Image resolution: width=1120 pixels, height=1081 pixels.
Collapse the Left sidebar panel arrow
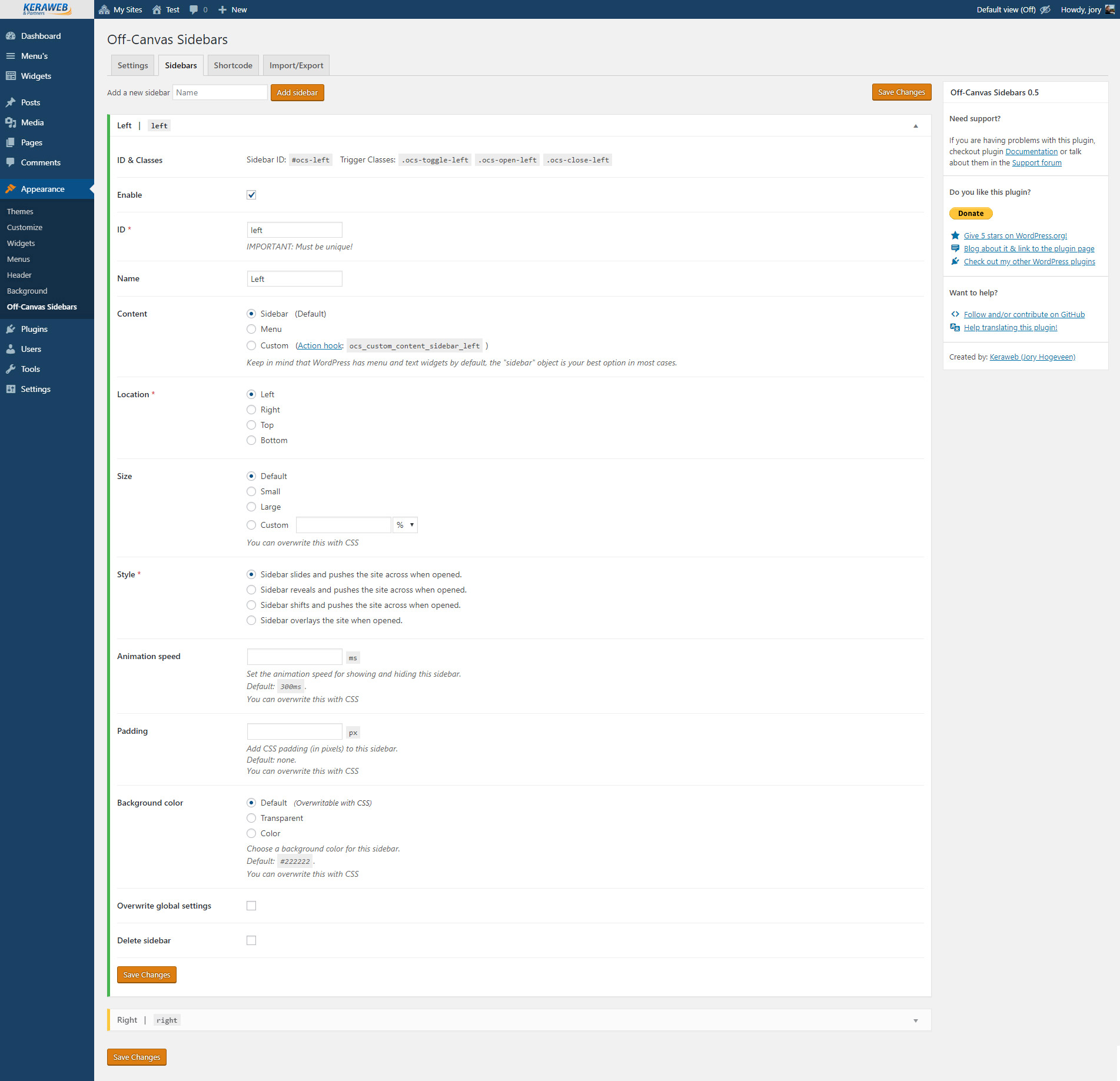tap(915, 126)
